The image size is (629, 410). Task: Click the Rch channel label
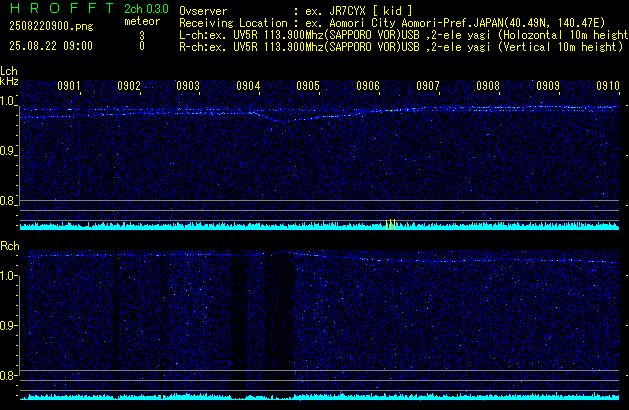point(10,246)
